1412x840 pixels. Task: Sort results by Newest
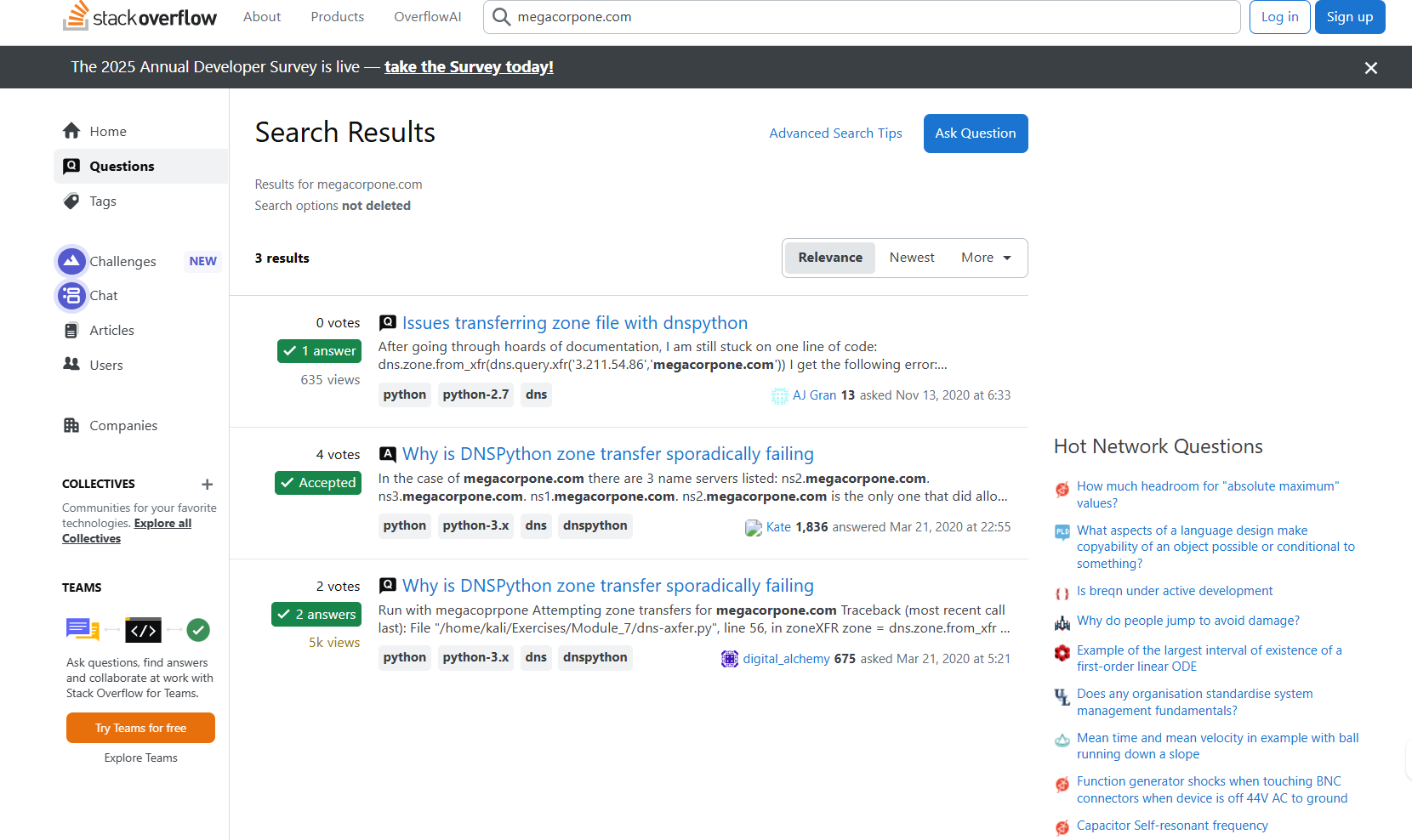(x=912, y=258)
